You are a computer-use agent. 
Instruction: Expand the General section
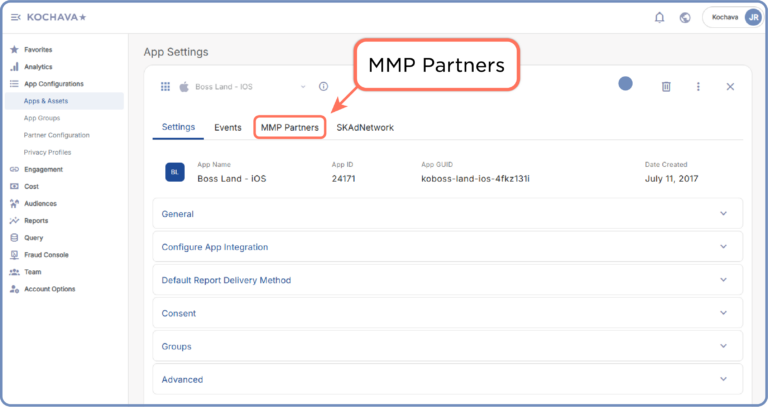447,214
